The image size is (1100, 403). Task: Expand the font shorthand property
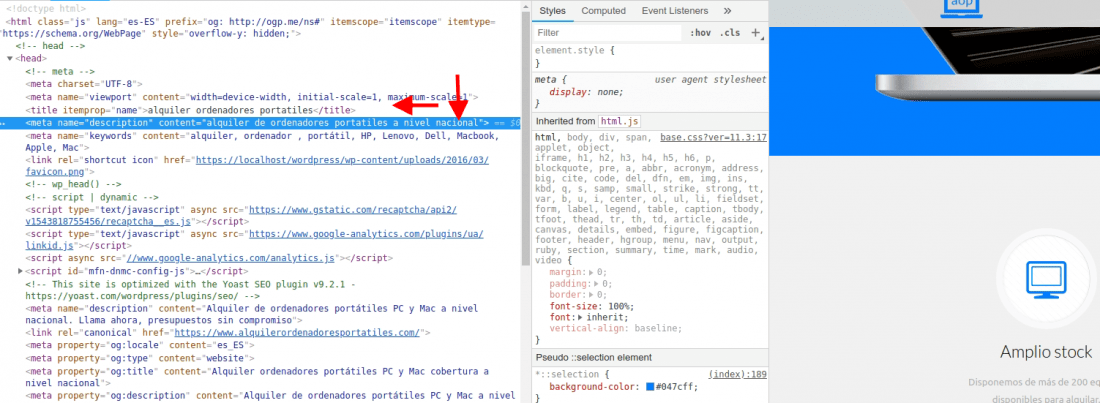point(579,317)
